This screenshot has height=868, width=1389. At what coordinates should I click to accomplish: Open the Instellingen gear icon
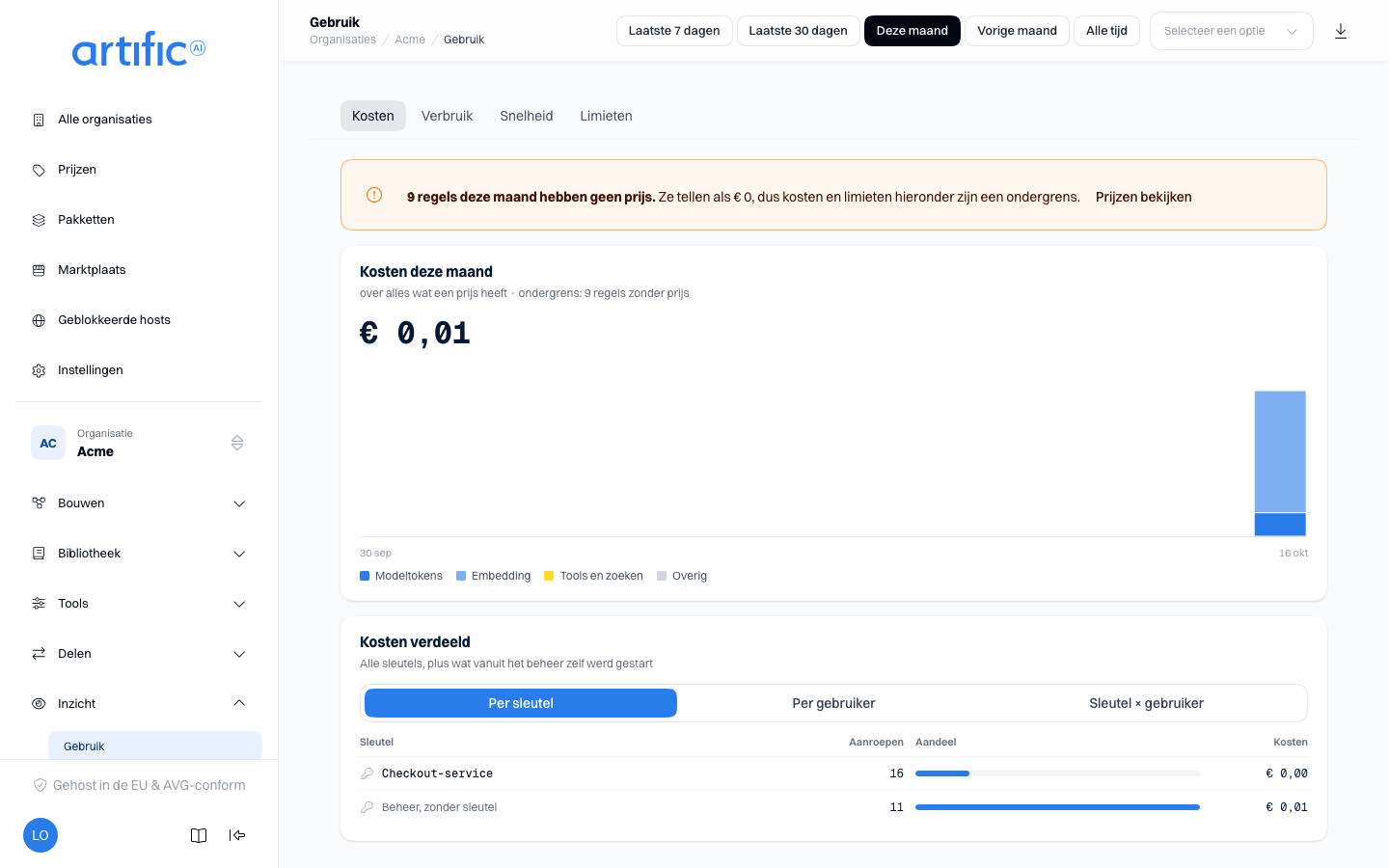pos(39,370)
